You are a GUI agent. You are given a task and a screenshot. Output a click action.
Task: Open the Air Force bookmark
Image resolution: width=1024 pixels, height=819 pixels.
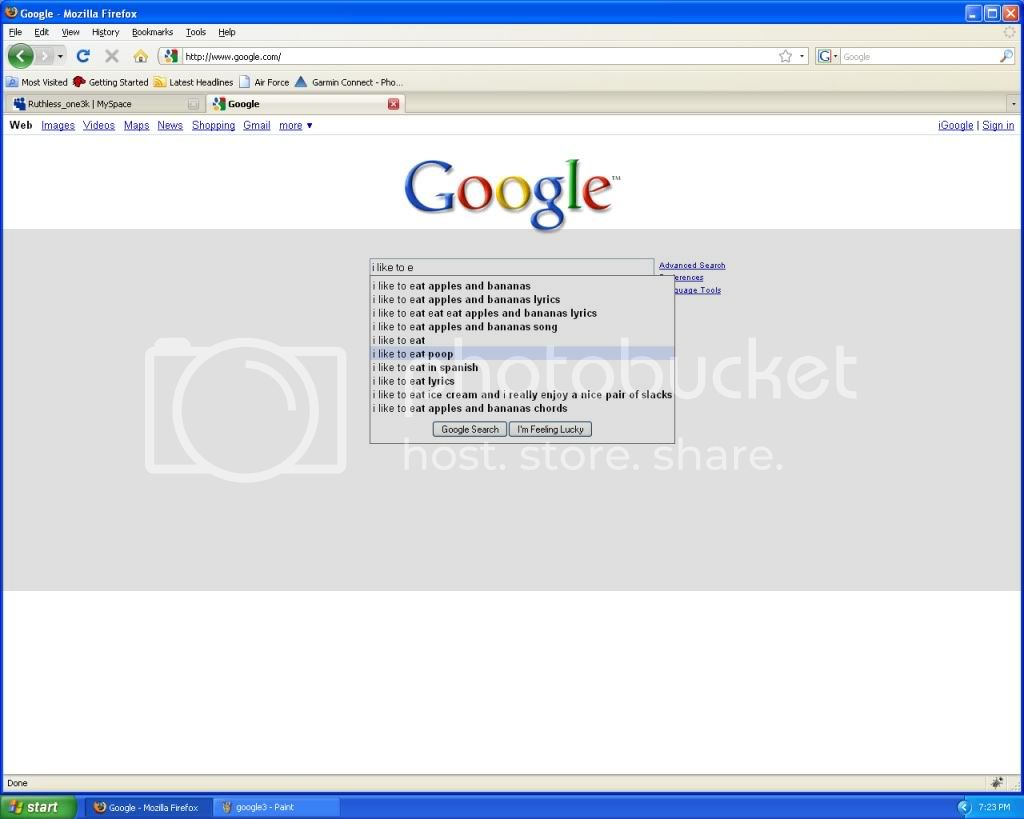tap(264, 82)
